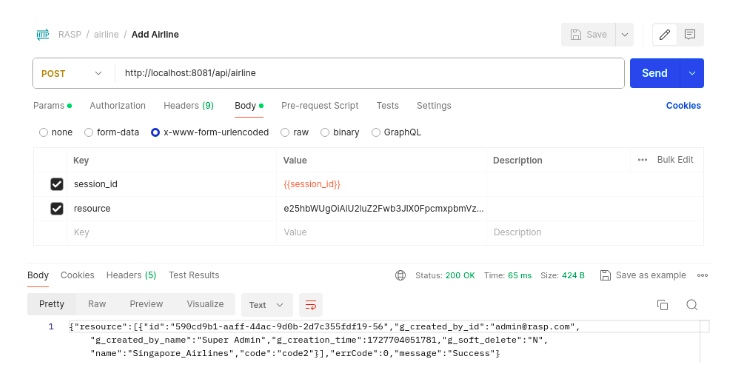Expand the Send button options arrow
Viewport: 733px width, 377px height.
pyautogui.click(x=692, y=73)
